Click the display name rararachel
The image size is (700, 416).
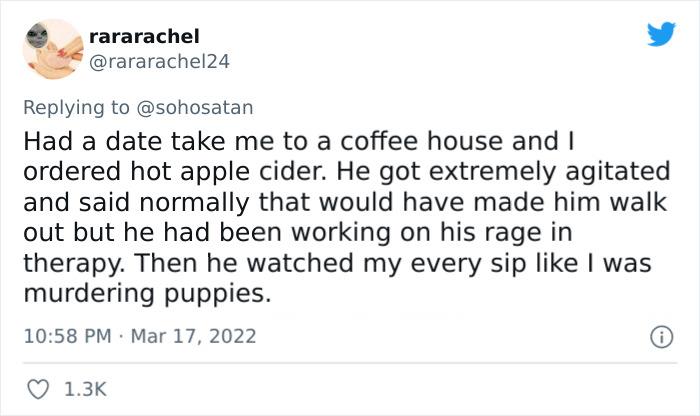tap(143, 36)
